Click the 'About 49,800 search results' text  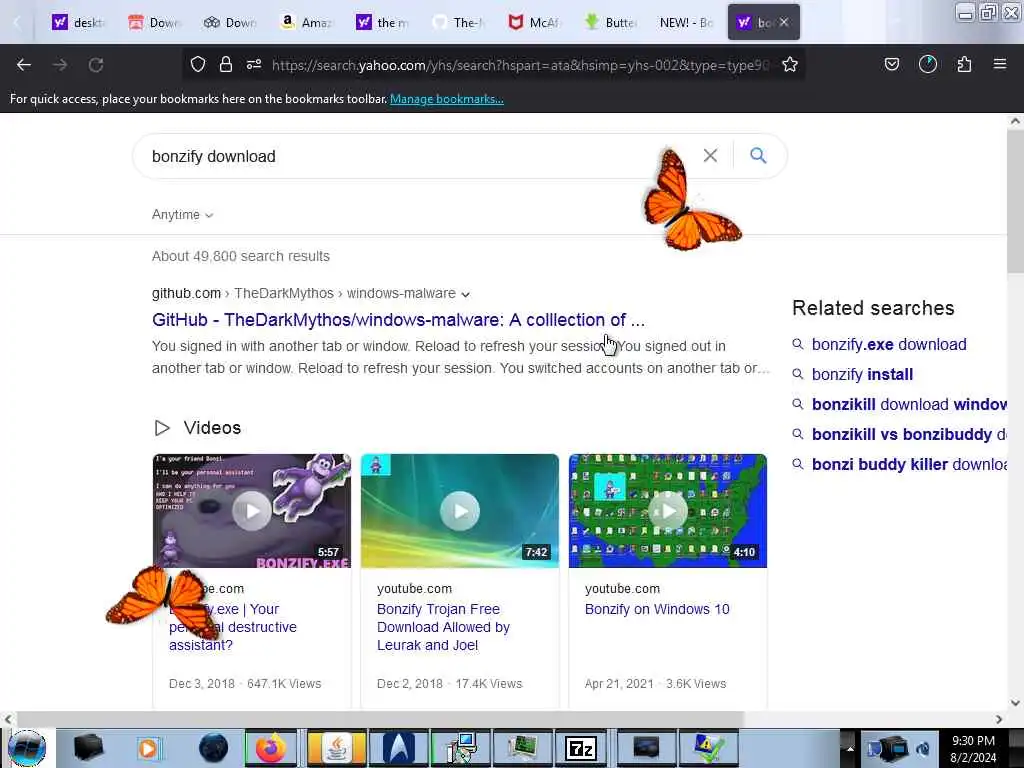pyautogui.click(x=241, y=256)
